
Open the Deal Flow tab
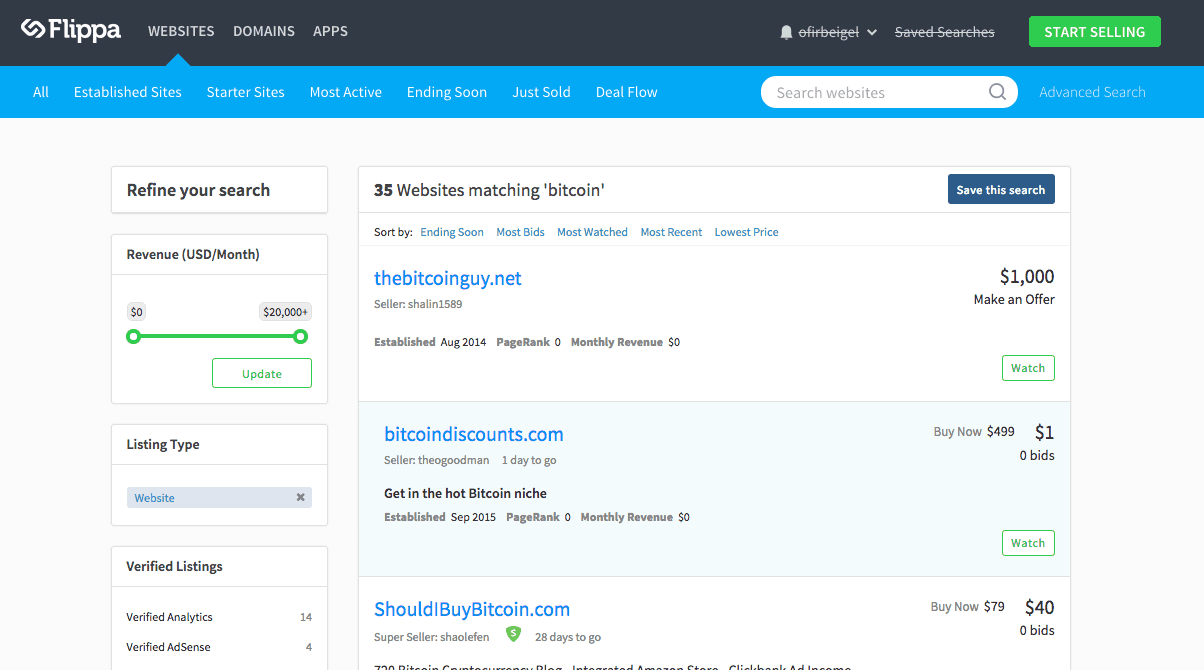pyautogui.click(x=627, y=92)
